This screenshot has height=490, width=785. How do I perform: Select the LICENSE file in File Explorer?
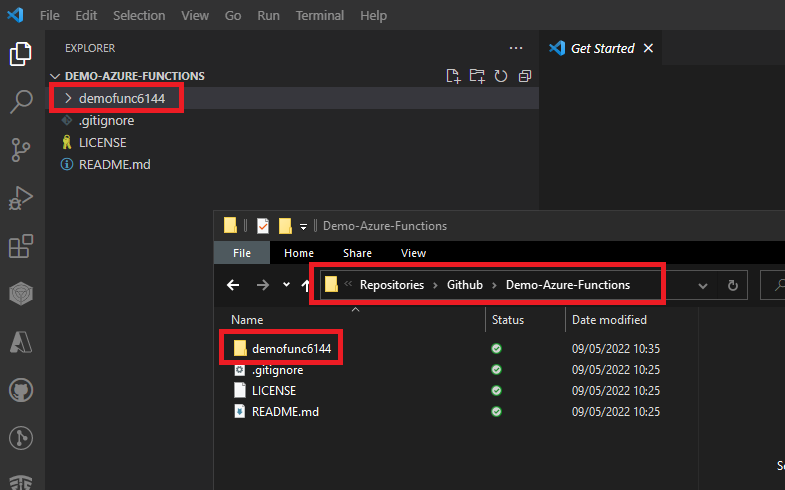click(x=273, y=390)
